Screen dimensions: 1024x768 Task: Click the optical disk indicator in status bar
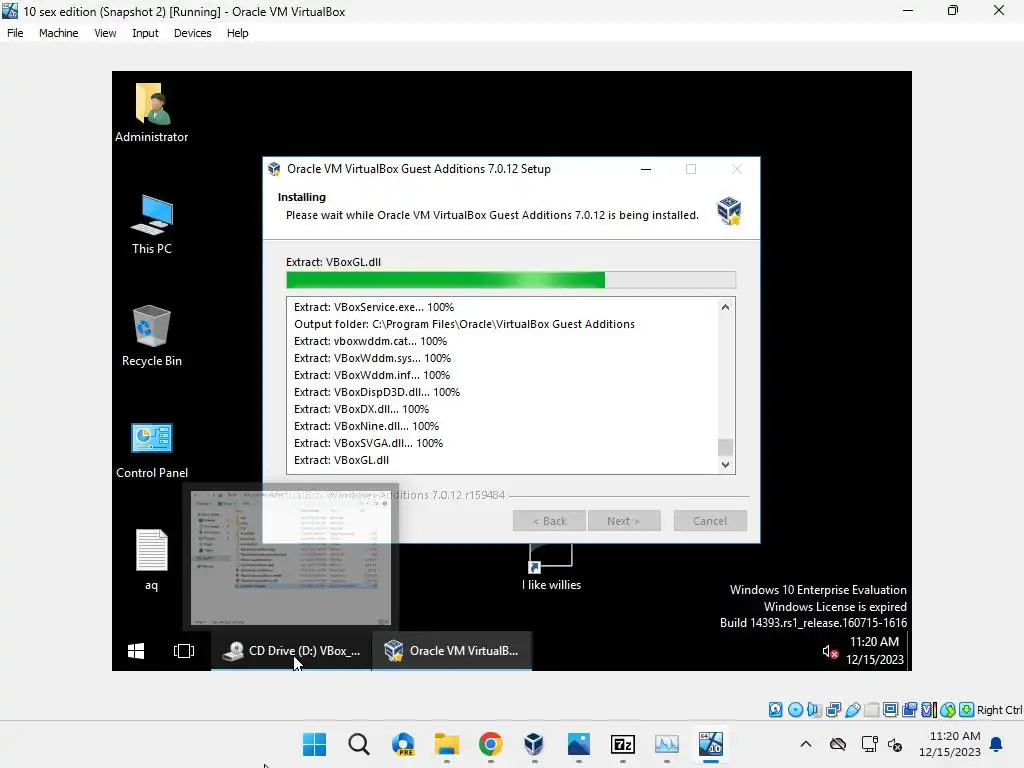(795, 709)
